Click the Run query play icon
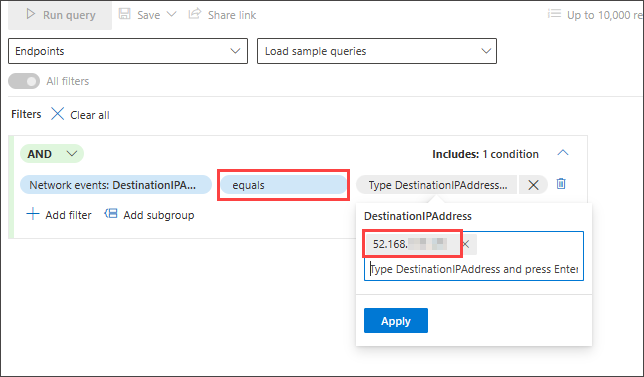The width and height of the screenshot is (644, 377). pyautogui.click(x=31, y=14)
